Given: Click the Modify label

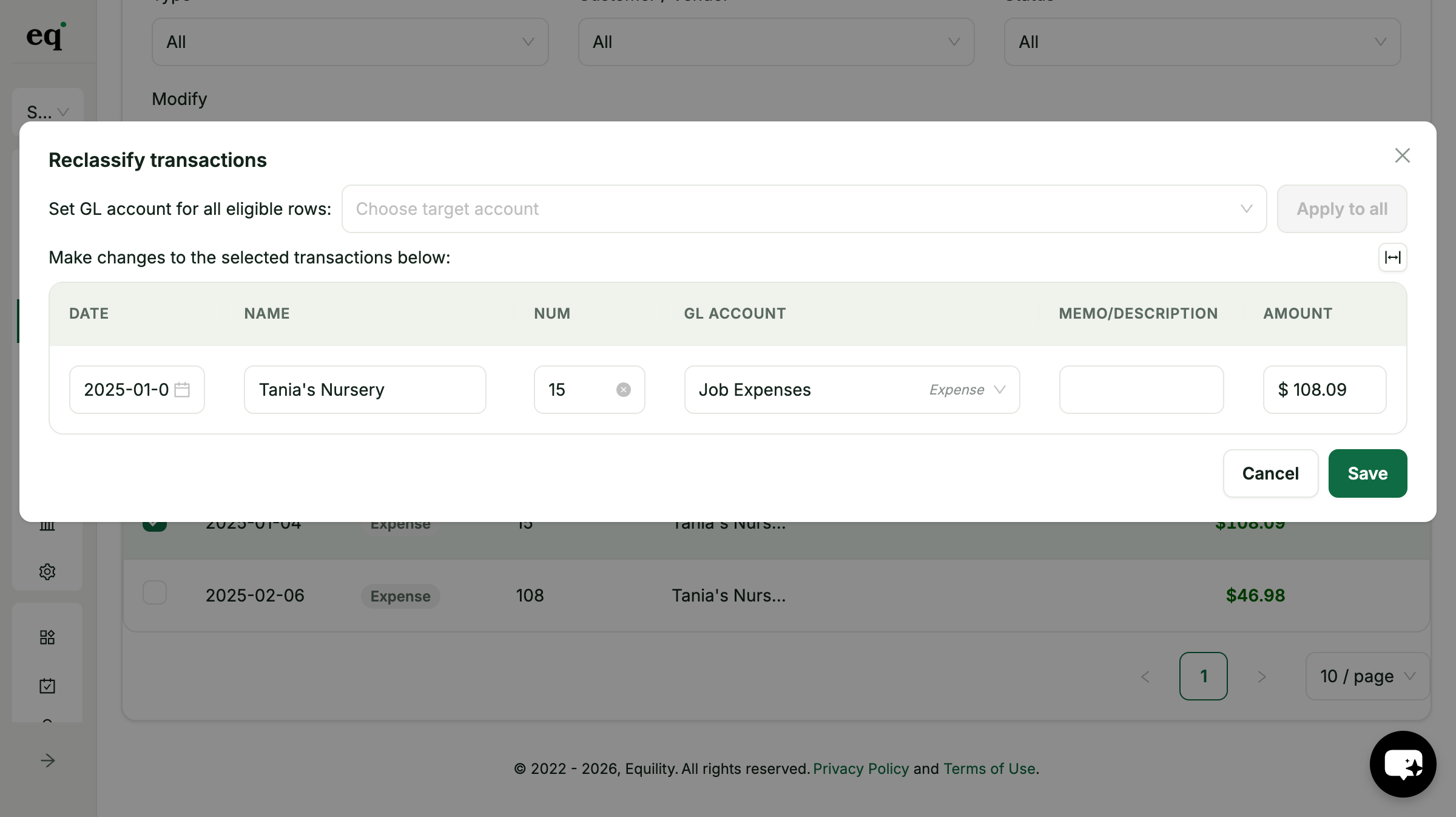Looking at the screenshot, I should (x=179, y=99).
